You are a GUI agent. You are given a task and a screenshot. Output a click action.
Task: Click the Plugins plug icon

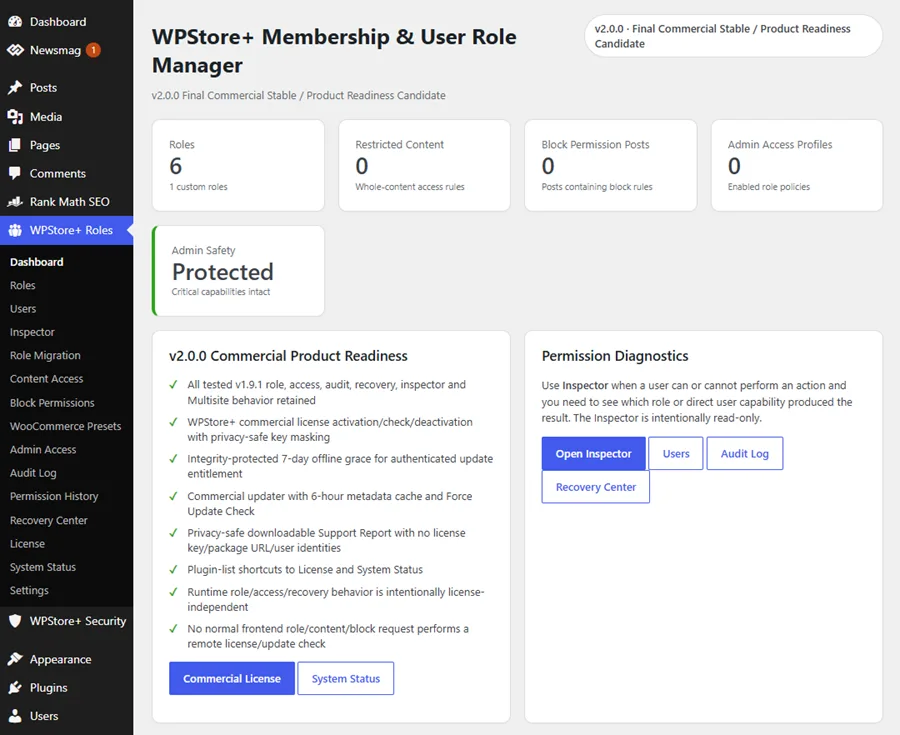pyautogui.click(x=15, y=687)
